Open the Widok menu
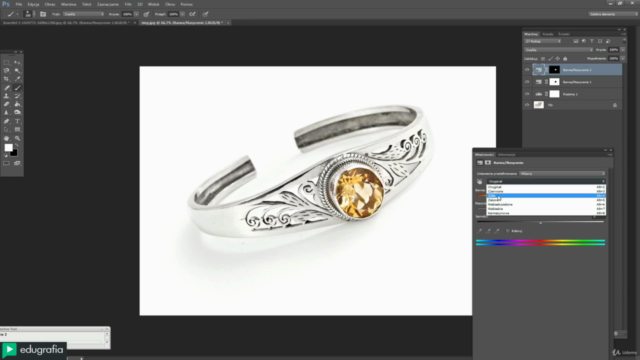Viewport: 640px width, 360px height. coord(153,4)
